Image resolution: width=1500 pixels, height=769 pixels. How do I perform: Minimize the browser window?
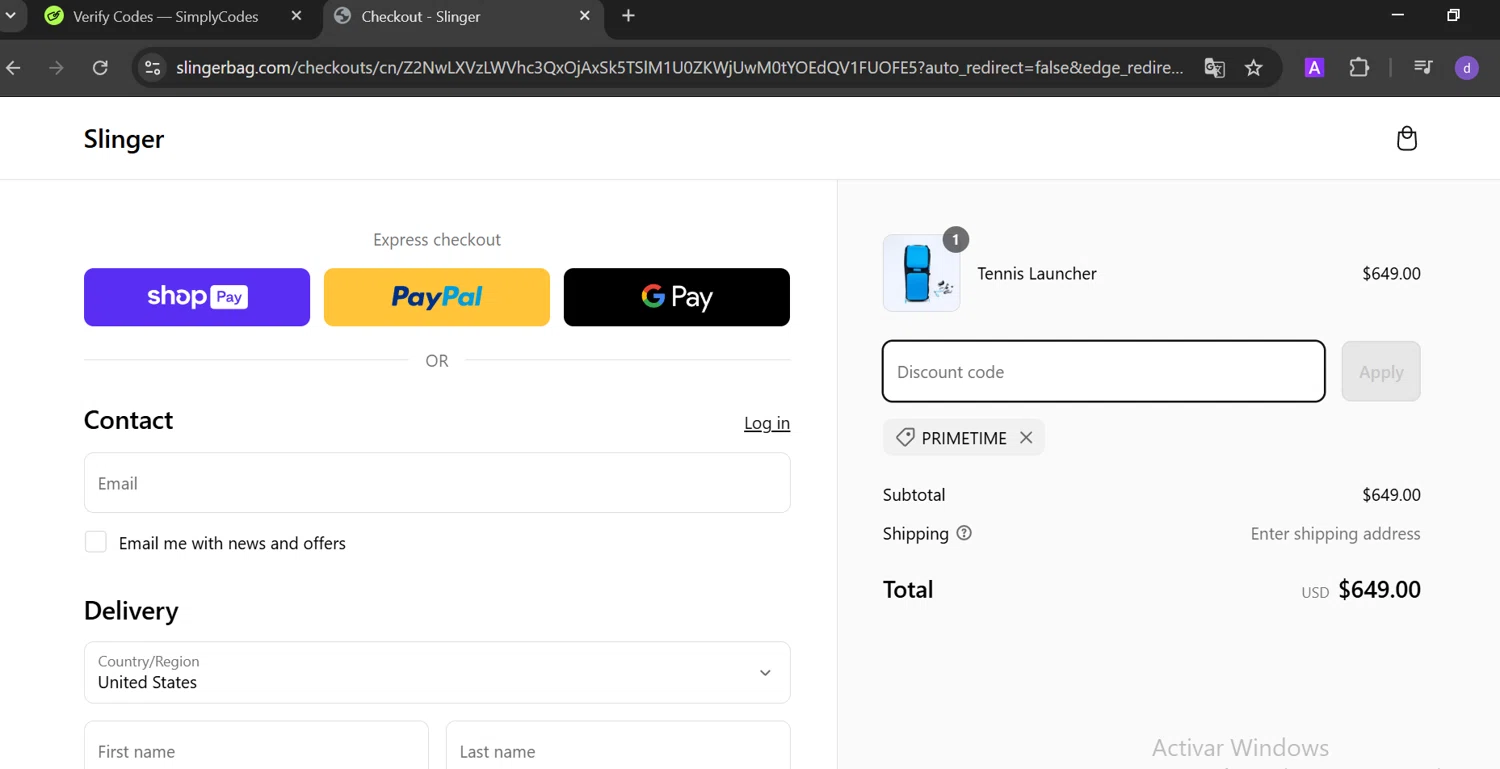tap(1398, 15)
